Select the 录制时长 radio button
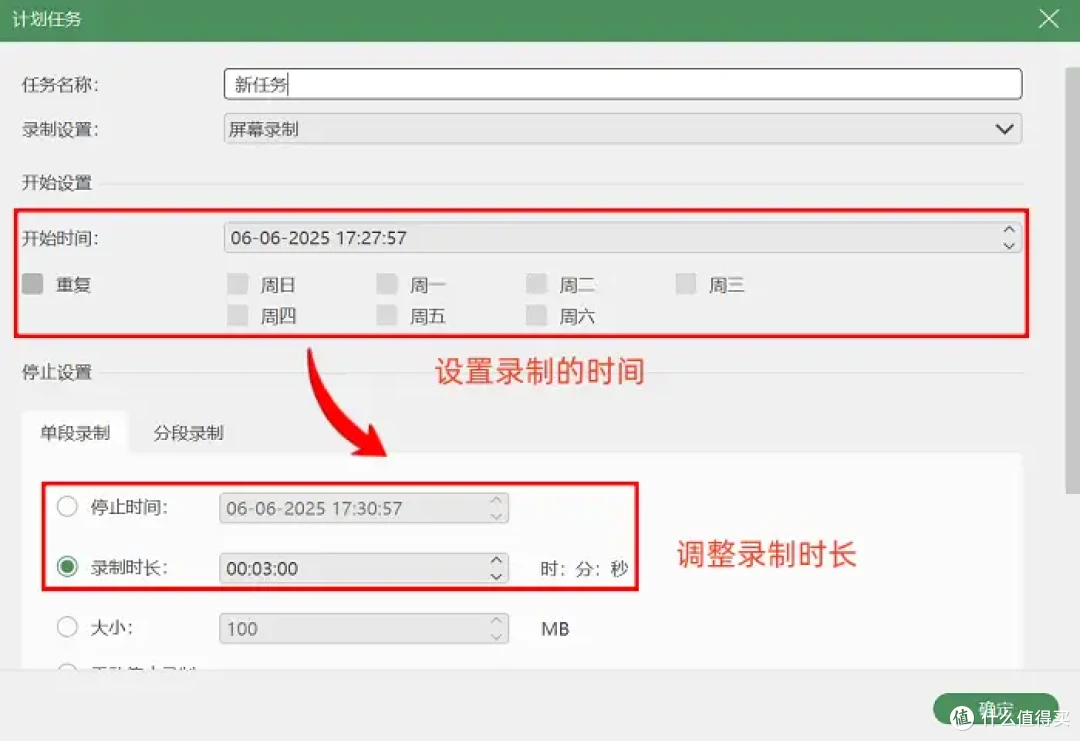 tap(67, 567)
